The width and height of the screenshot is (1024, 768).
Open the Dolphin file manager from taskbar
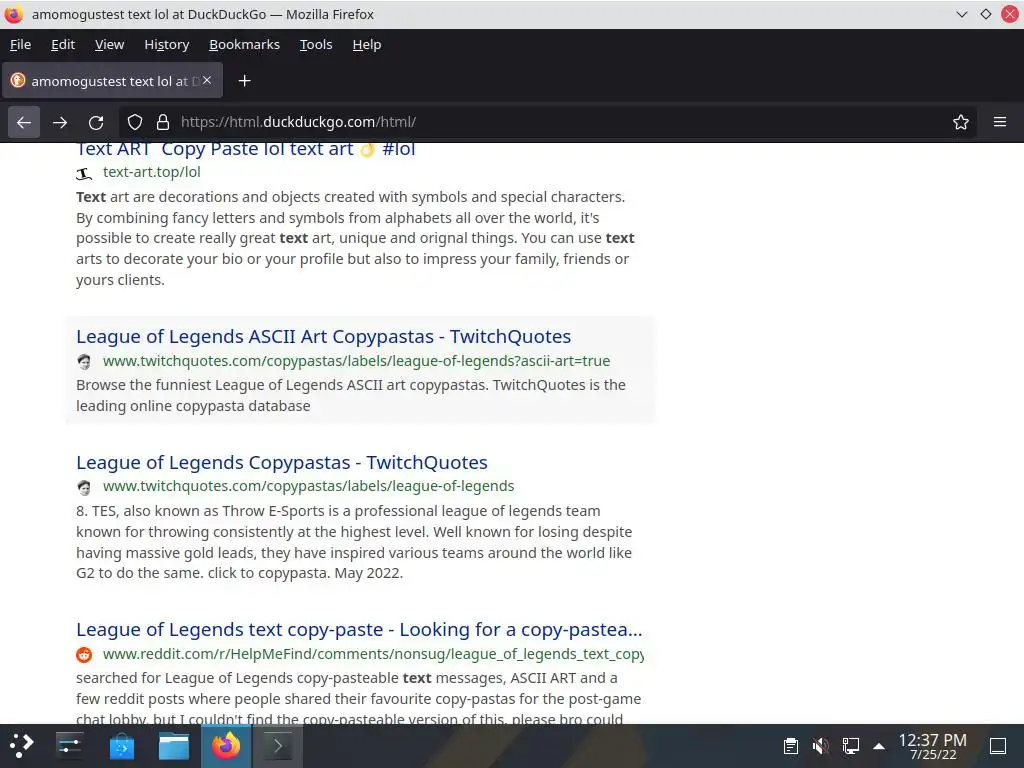174,746
